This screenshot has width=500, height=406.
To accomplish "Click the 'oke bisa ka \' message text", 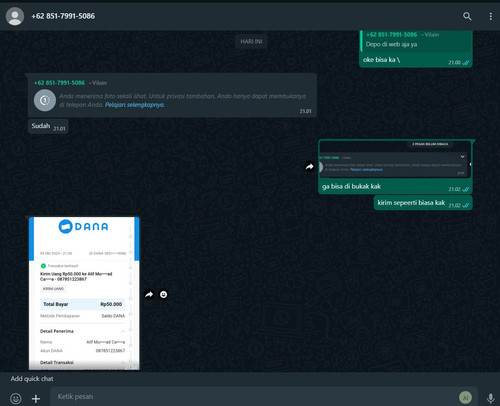I will (x=381, y=60).
